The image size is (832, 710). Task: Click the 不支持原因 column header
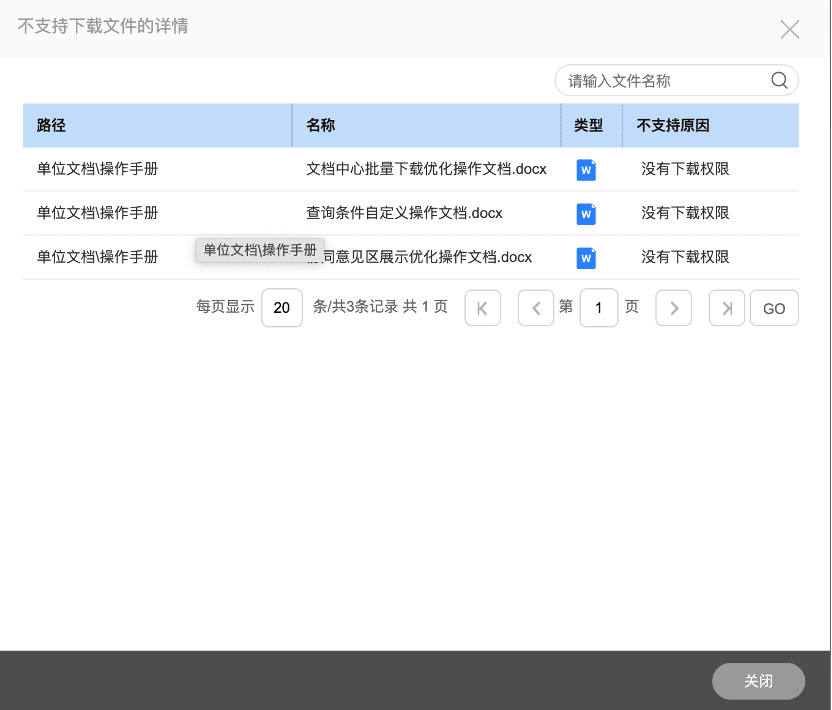pos(710,125)
